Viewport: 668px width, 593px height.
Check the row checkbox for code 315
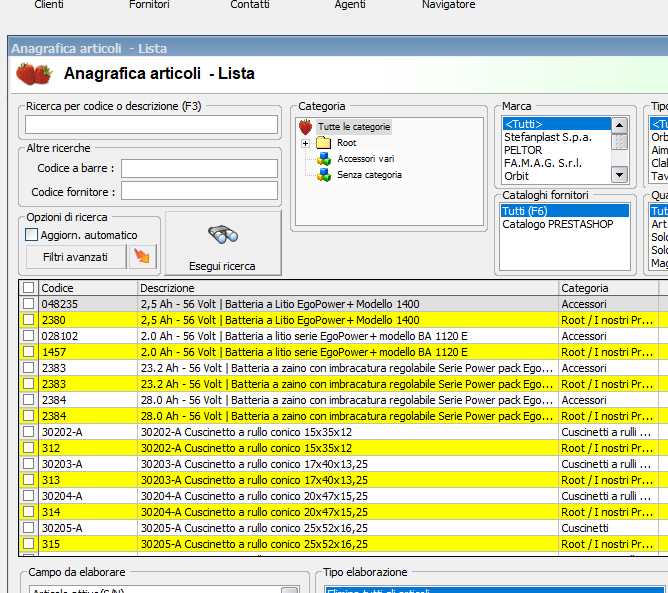[x=29, y=544]
